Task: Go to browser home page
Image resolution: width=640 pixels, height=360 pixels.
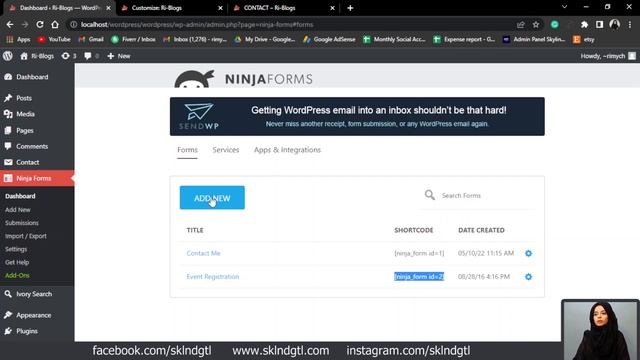Action: [x=55, y=24]
